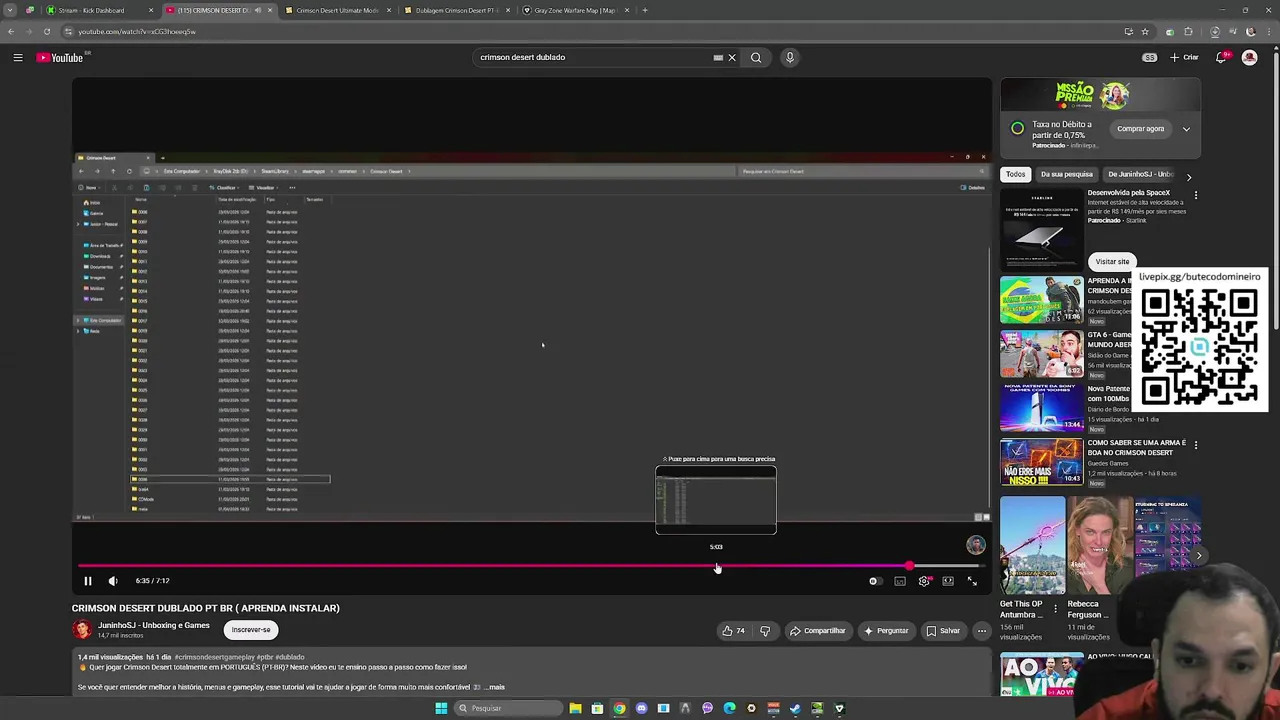Open options for COMO SABER SE UMA ARMA video

tap(1195, 445)
